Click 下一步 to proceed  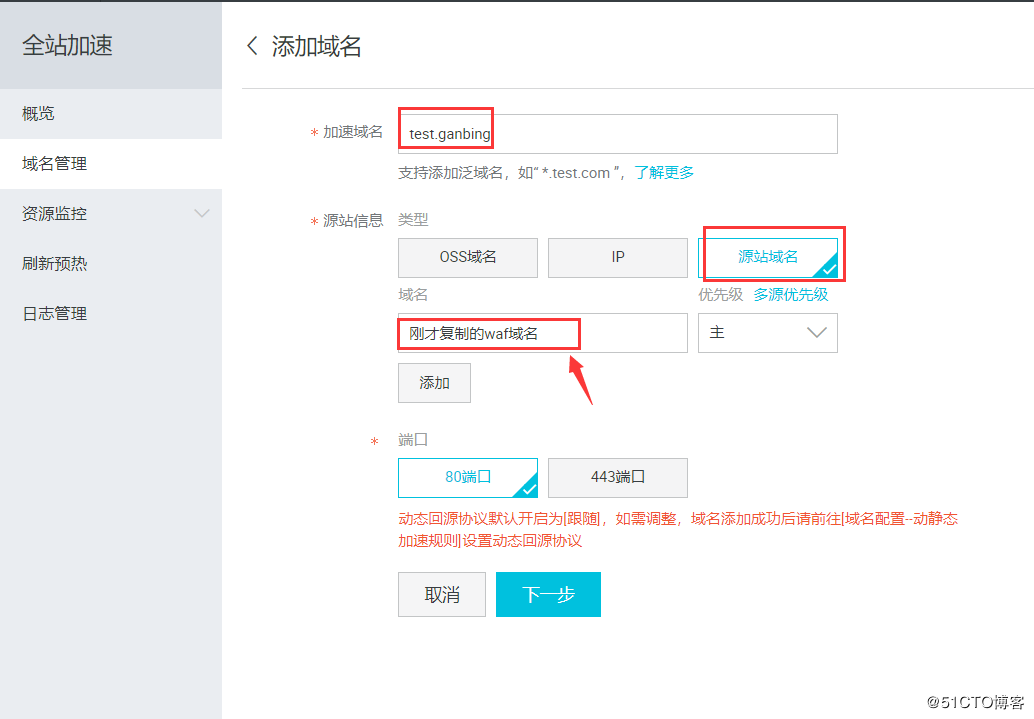point(548,593)
